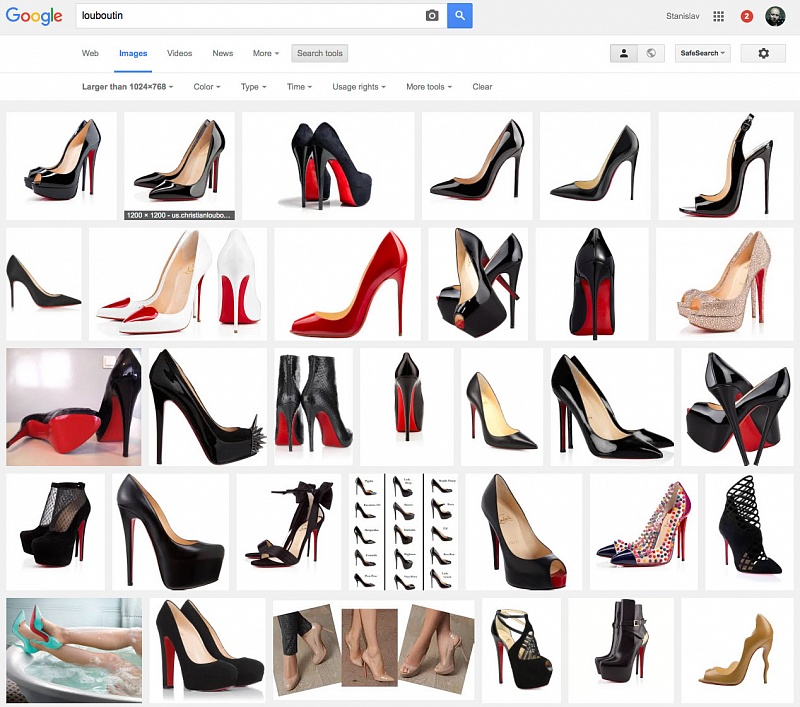This screenshot has width=800, height=707.
Task: Click the blue magnifier search button
Action: [460, 16]
